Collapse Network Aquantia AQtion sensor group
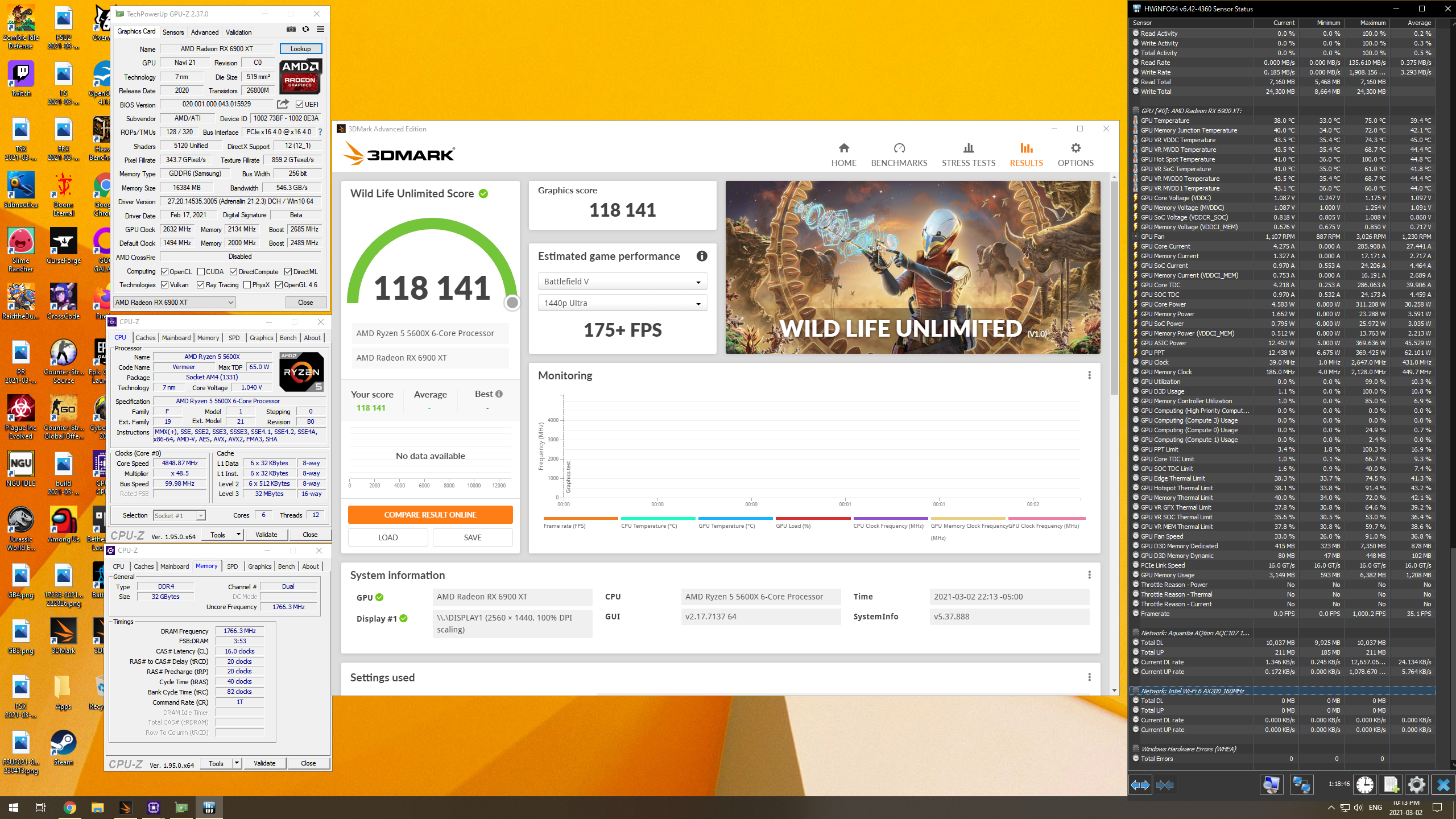1456x819 pixels. click(x=1135, y=632)
